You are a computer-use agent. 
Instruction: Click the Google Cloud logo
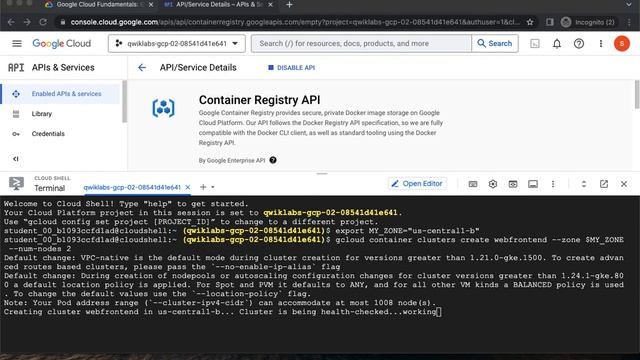tap(62, 44)
